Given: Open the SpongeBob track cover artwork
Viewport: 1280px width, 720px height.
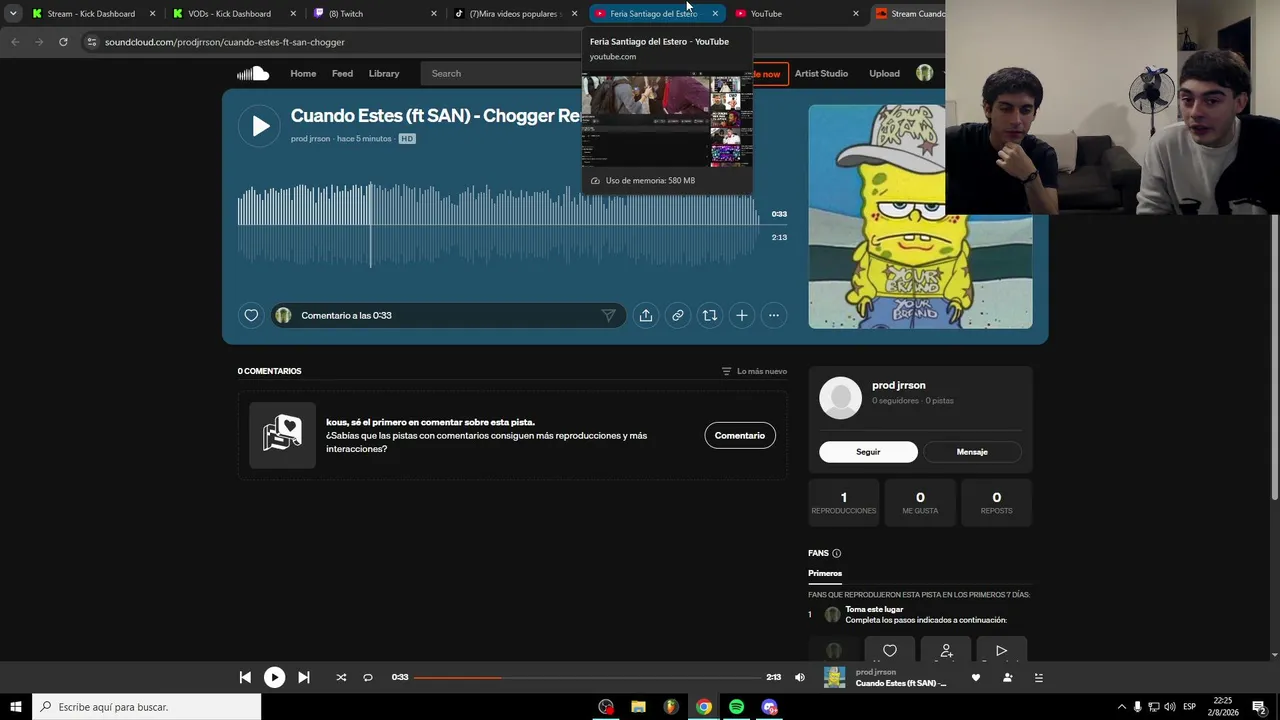Looking at the screenshot, I should tap(920, 216).
